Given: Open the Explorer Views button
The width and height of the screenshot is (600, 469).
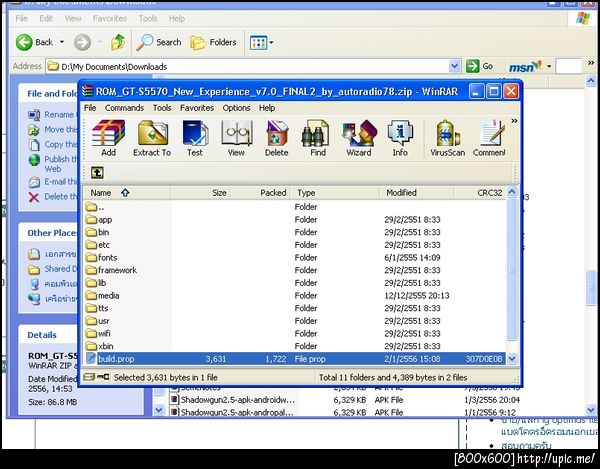Looking at the screenshot, I should point(261,42).
